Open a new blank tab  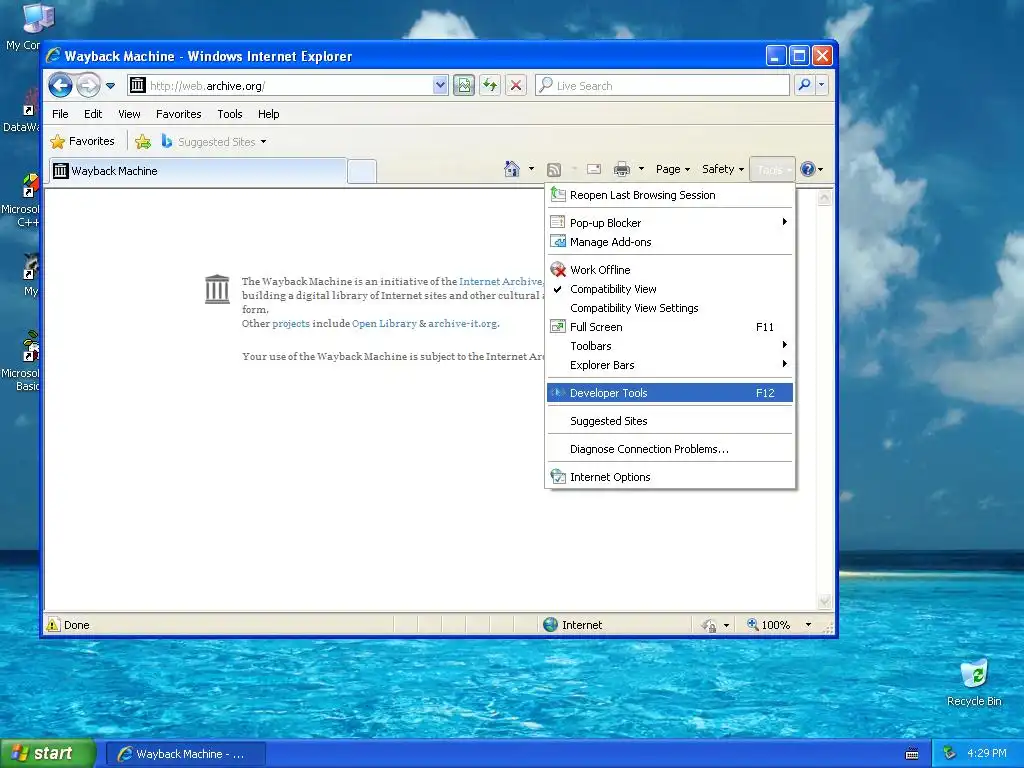coord(362,171)
